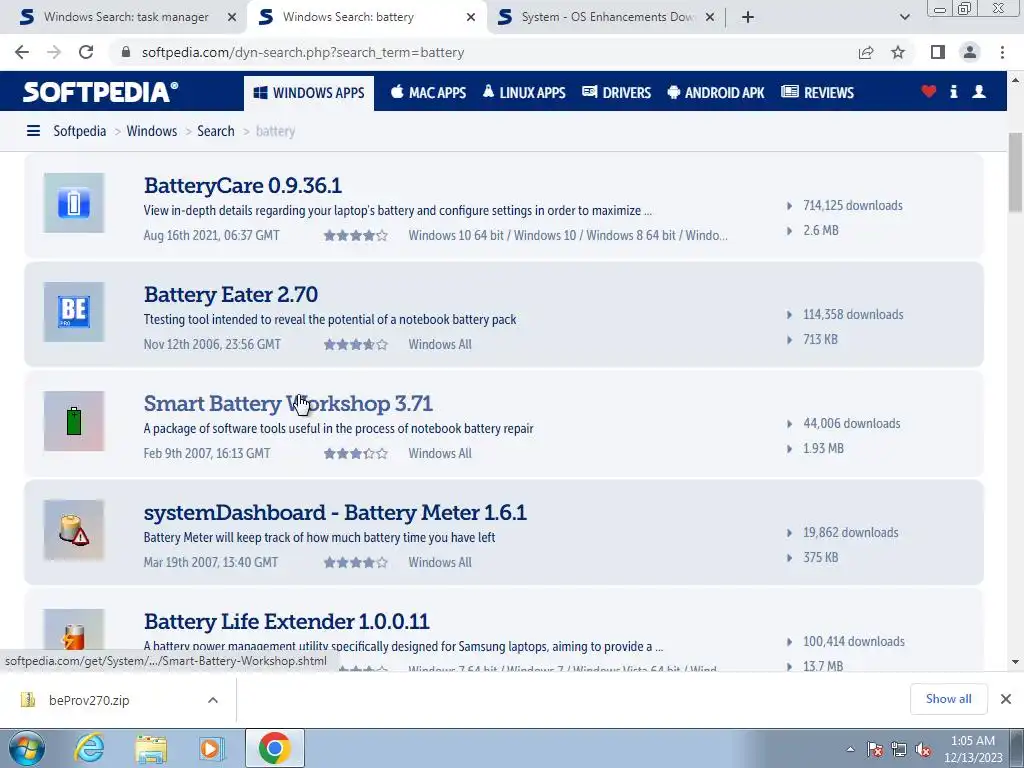Click the Battery Eater star rating

(x=356, y=345)
